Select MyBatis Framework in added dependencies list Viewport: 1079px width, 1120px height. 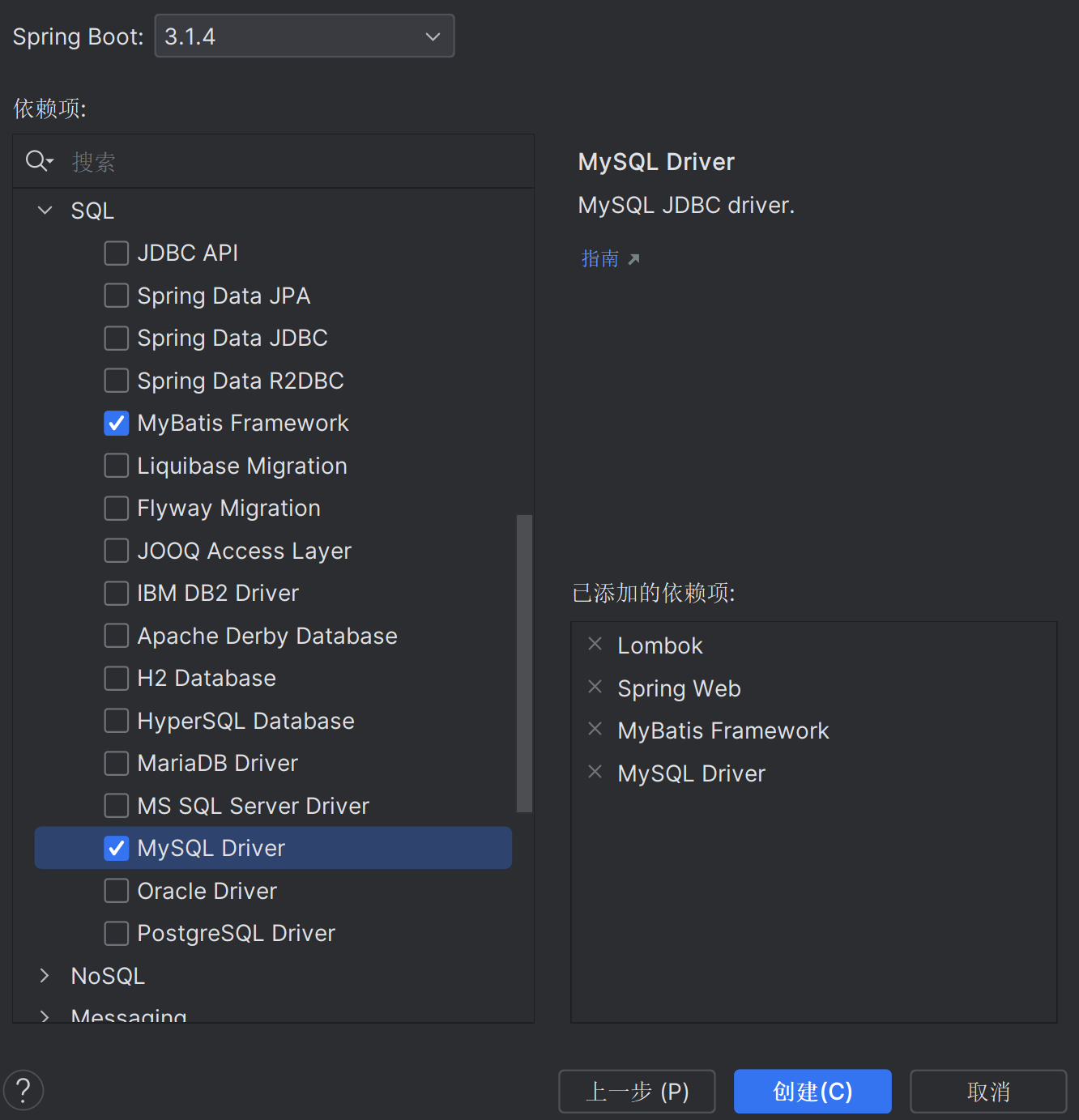point(723,730)
